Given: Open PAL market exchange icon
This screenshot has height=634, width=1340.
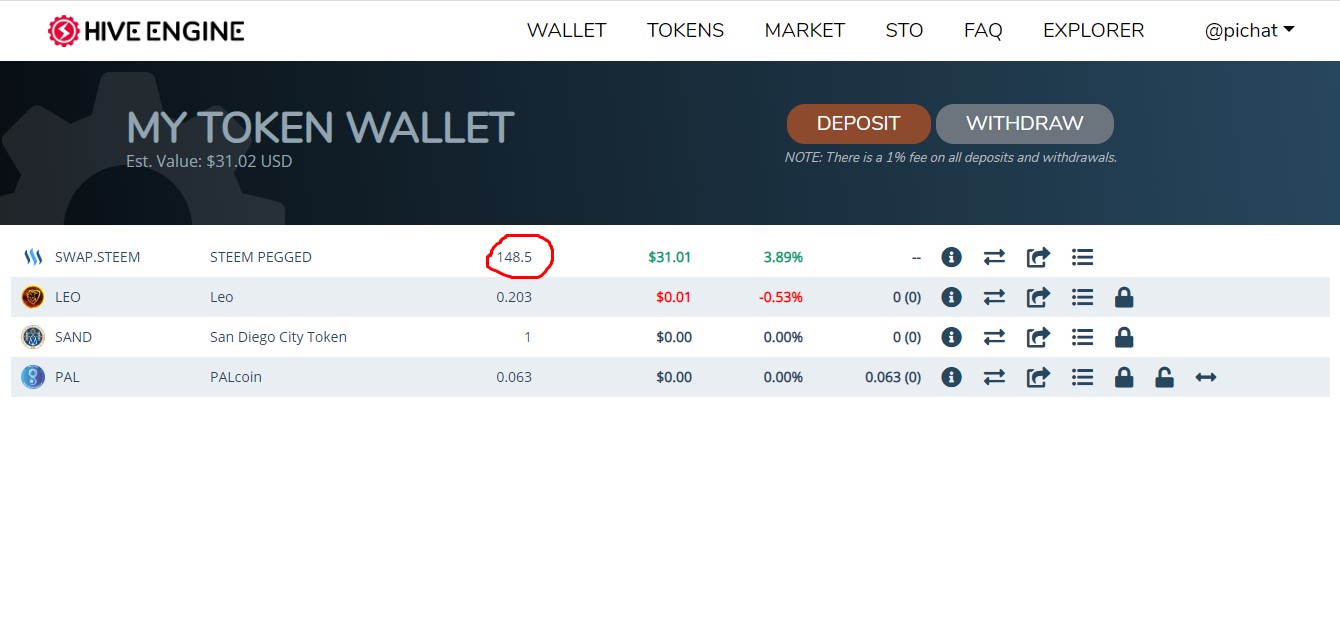Looking at the screenshot, I should pos(994,377).
